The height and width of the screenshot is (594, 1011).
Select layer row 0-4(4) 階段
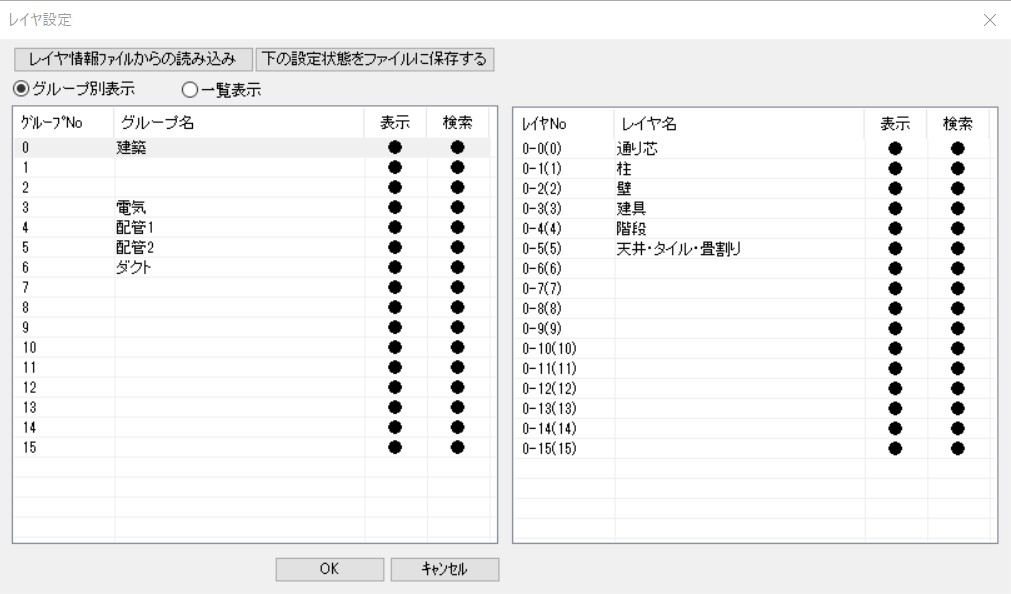coord(752,228)
